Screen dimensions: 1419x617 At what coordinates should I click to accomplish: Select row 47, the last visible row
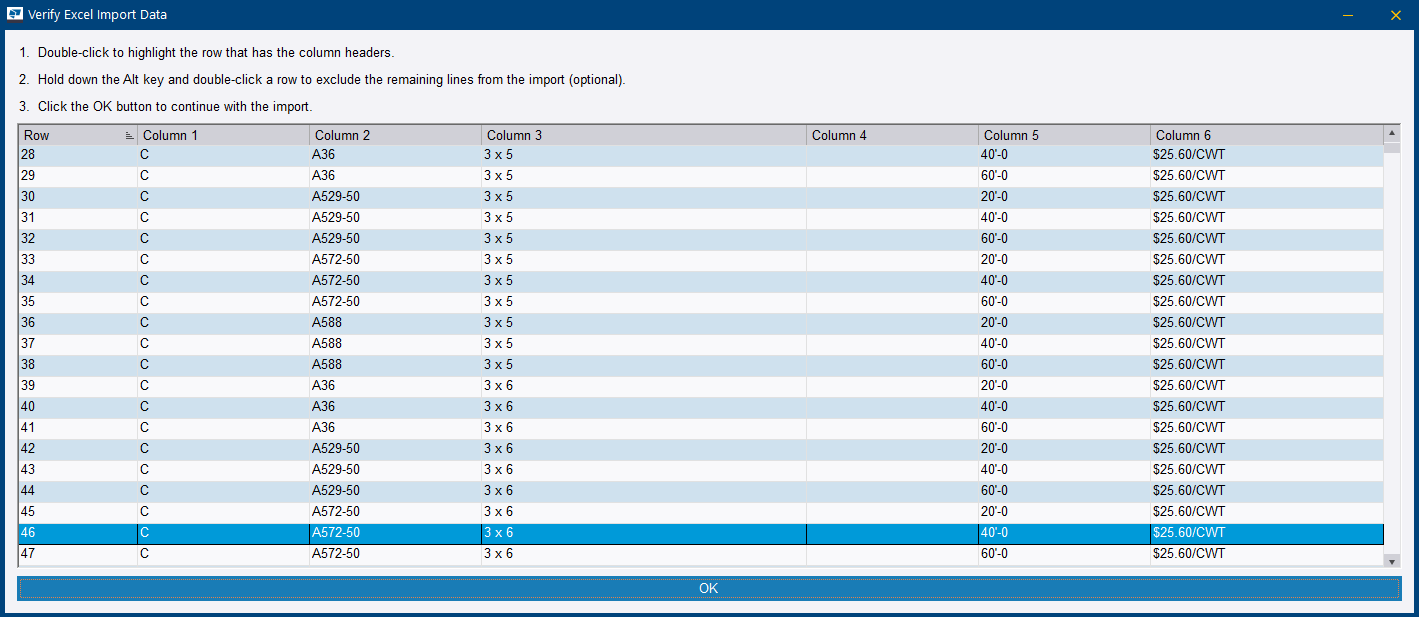400,553
